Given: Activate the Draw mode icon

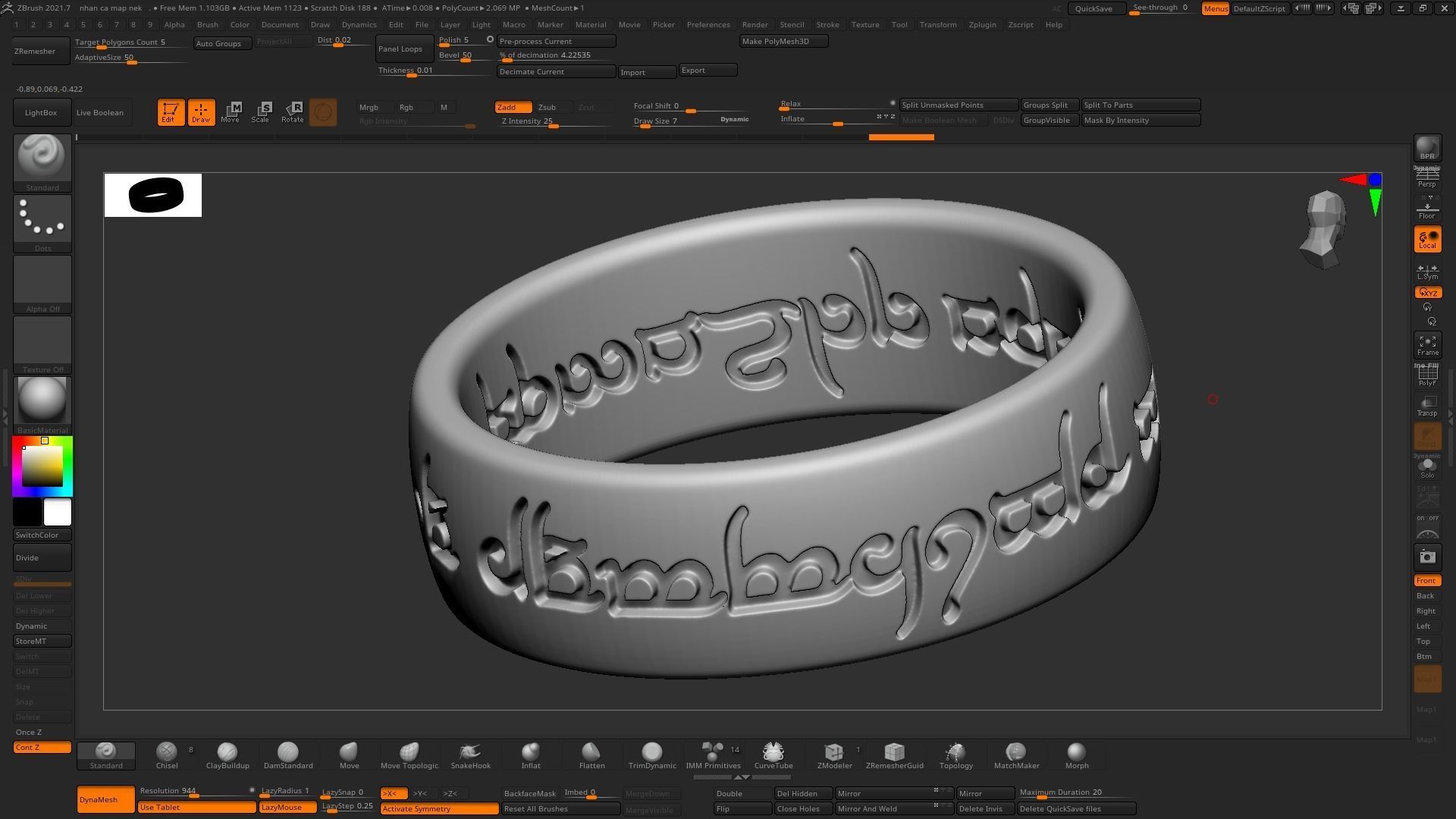Looking at the screenshot, I should coord(201,112).
